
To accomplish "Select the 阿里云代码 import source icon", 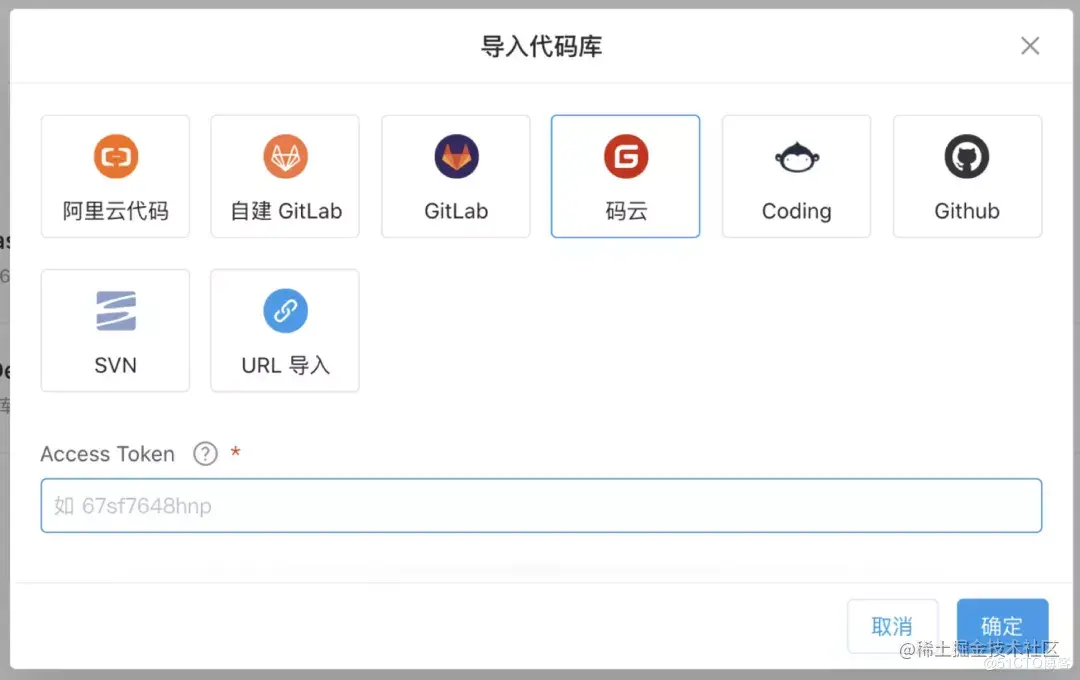I will pyautogui.click(x=114, y=176).
